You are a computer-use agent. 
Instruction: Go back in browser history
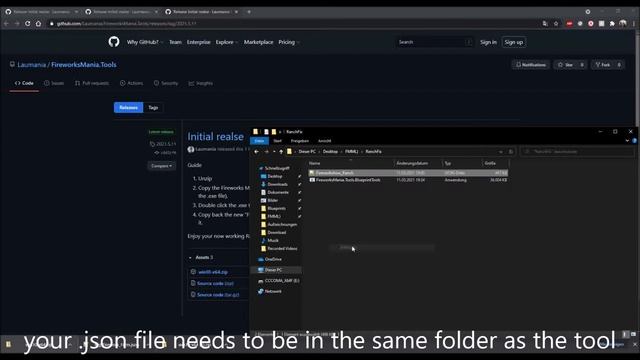tap(6, 24)
